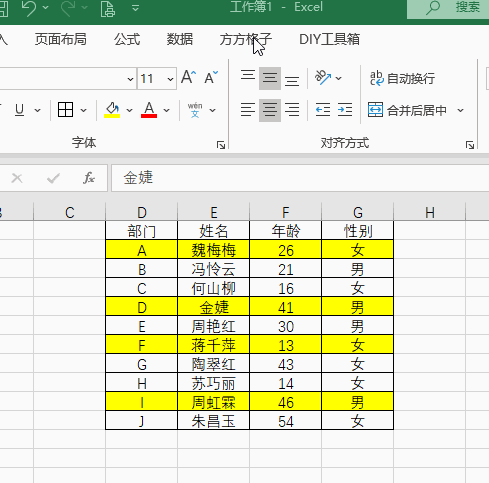
Task: Select the 性别 header cell
Action: click(x=358, y=231)
